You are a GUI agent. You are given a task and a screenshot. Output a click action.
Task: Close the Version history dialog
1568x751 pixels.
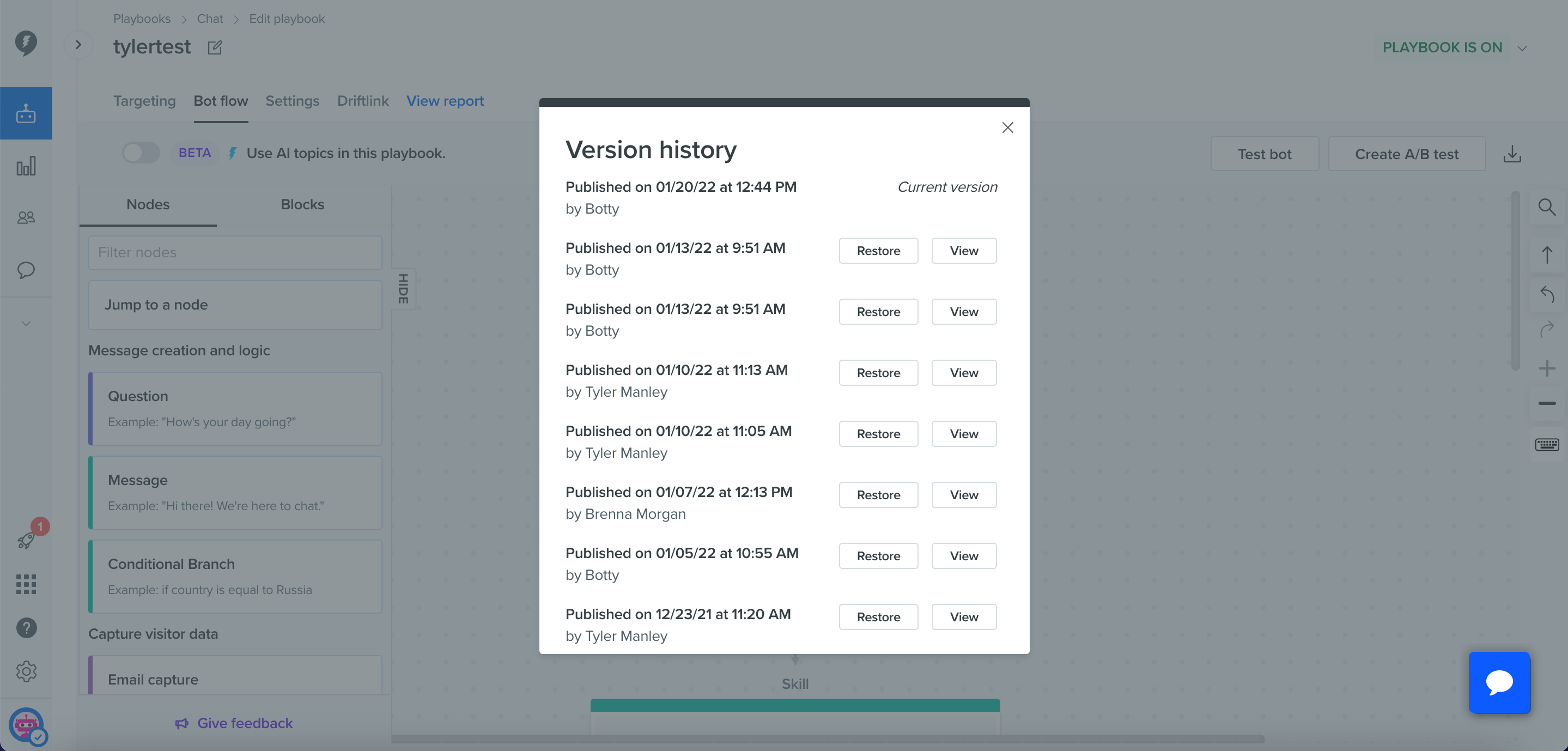pos(1007,128)
